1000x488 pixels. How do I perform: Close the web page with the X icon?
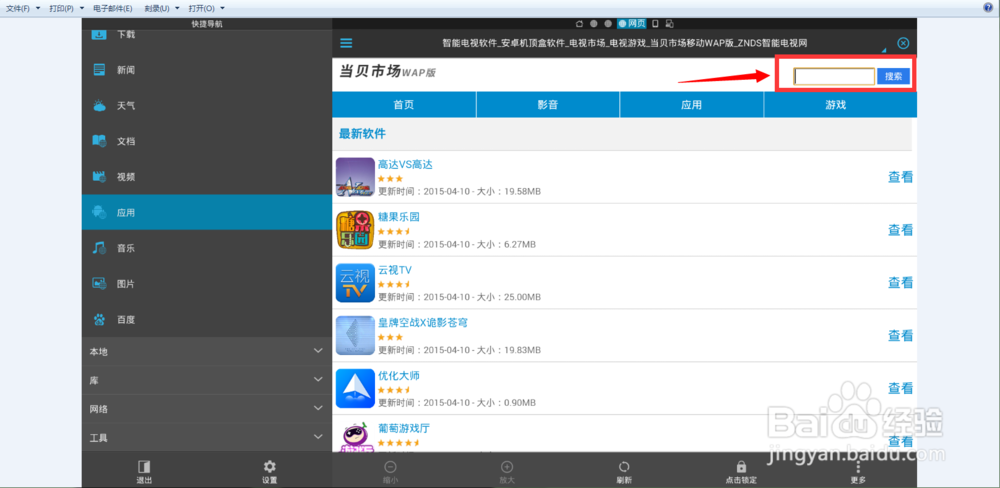click(903, 43)
